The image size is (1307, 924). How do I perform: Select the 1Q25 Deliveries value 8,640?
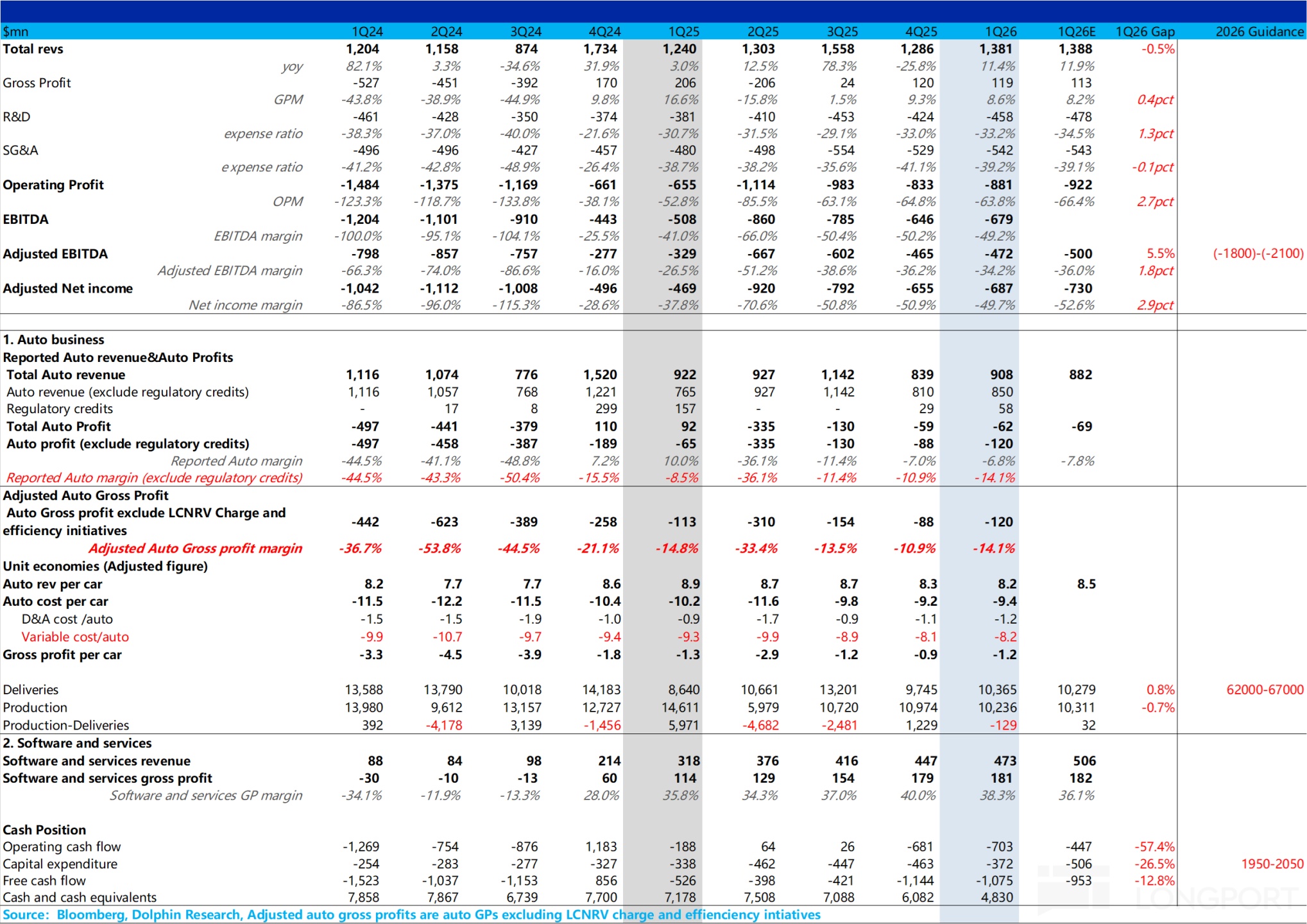coord(684,690)
